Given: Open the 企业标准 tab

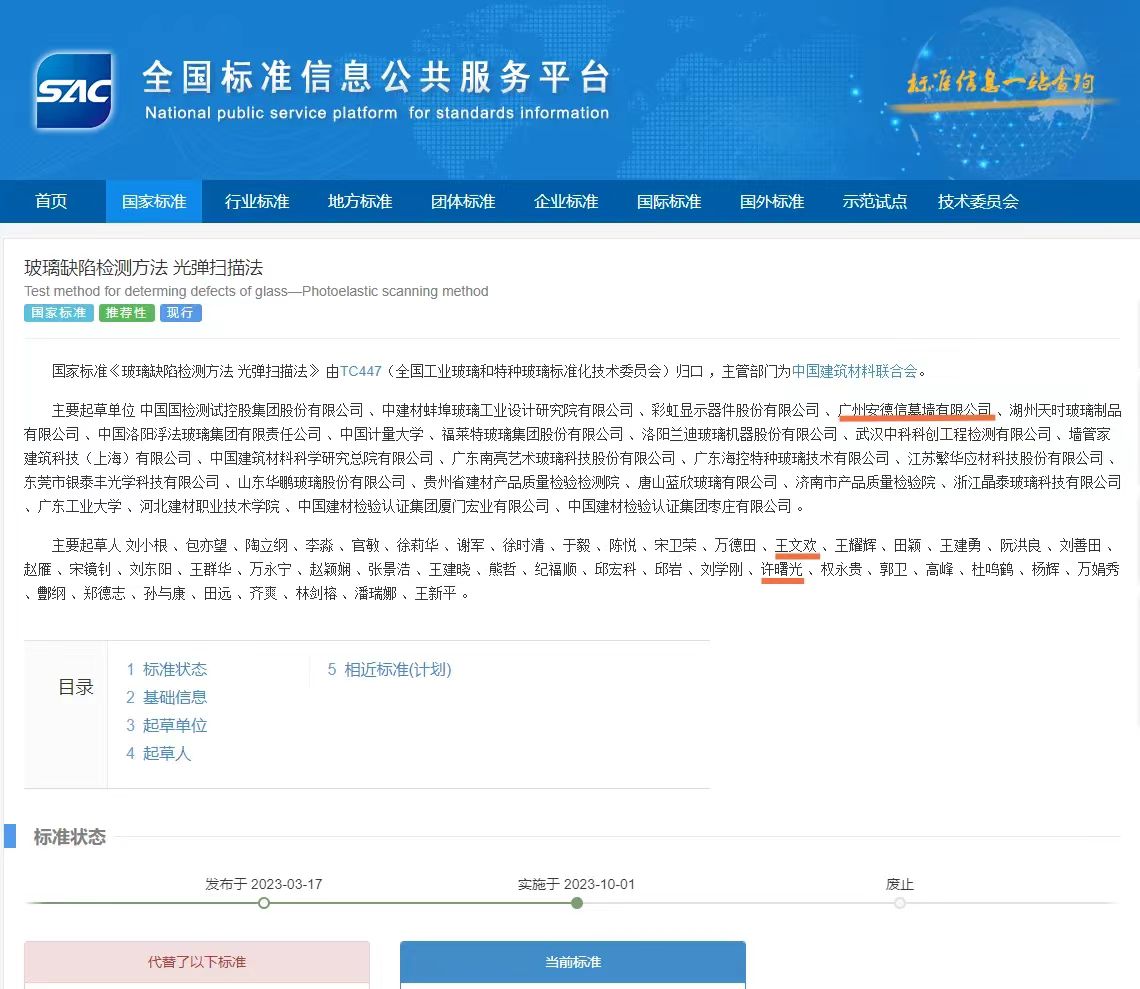Looking at the screenshot, I should [x=566, y=201].
